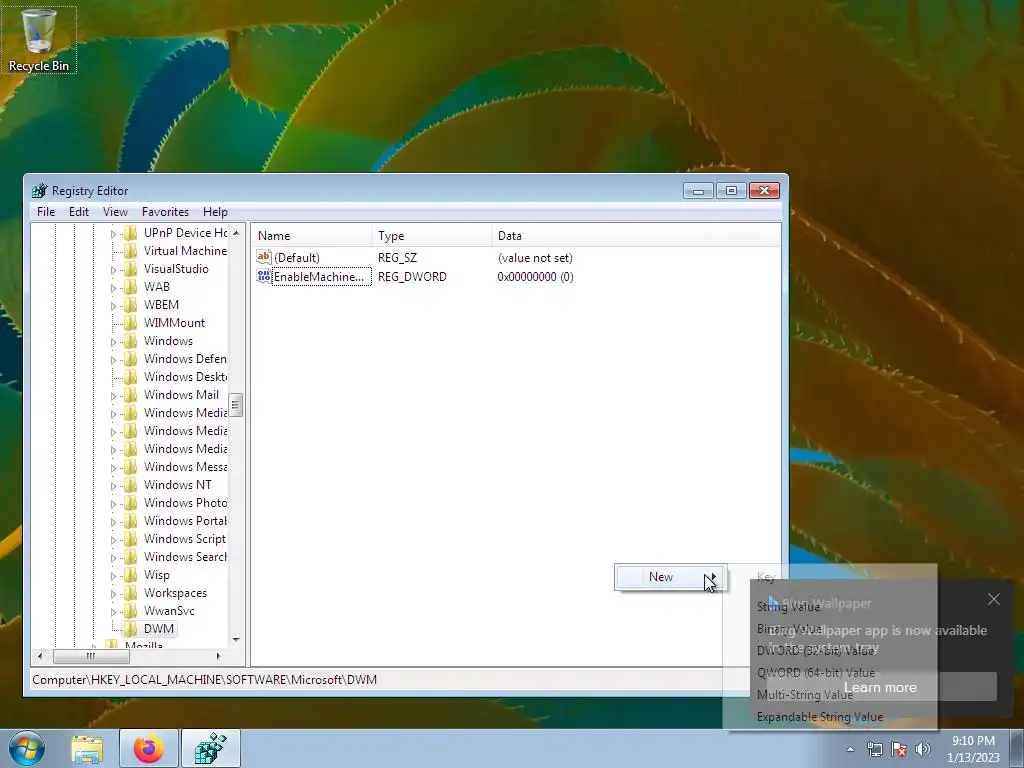Click the WAB folder icon
1024x768 pixels.
point(131,287)
